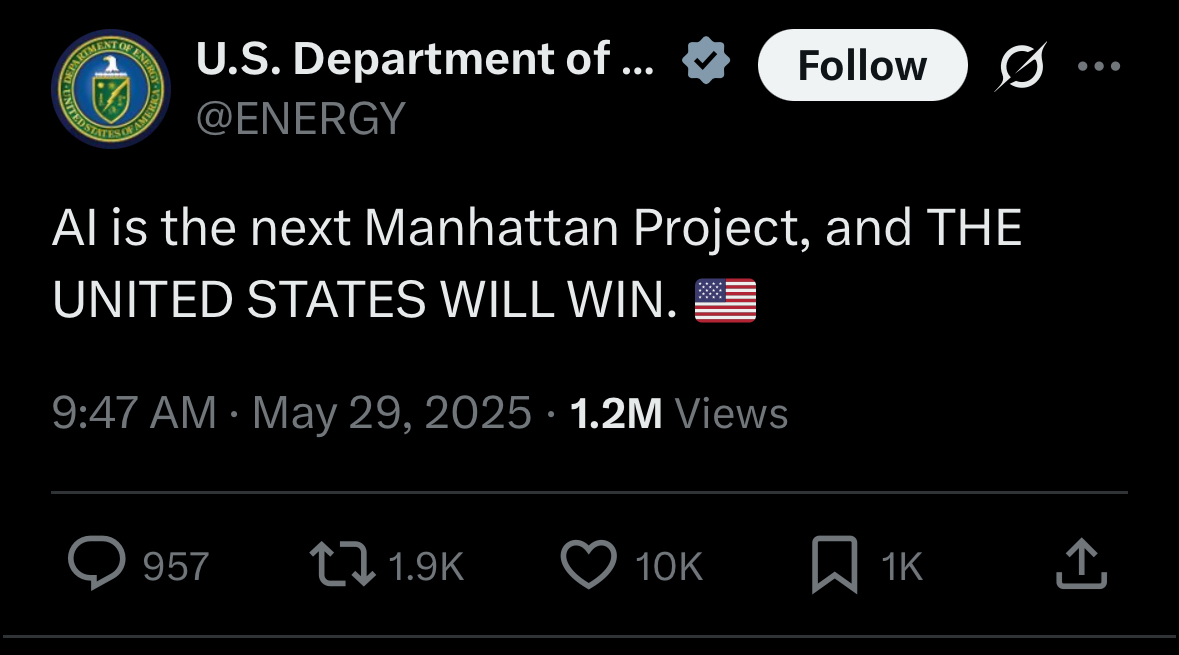Open the @ENERGY handle link

point(300,119)
